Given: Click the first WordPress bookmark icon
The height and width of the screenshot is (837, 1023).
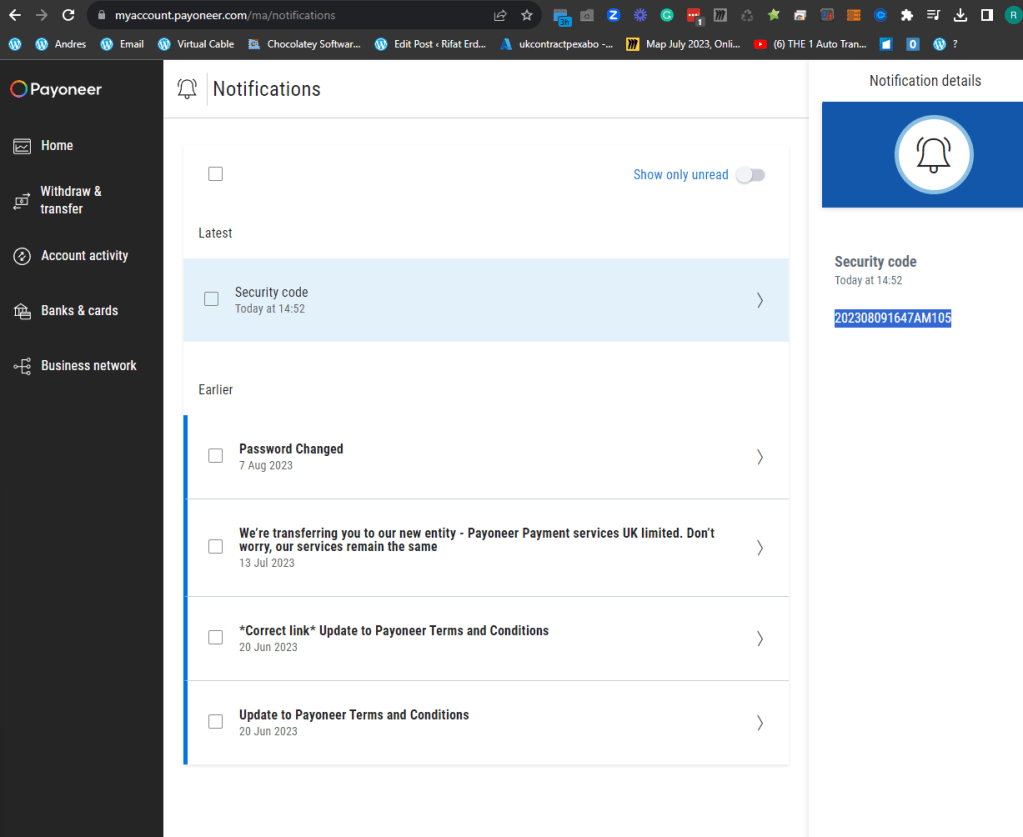Looking at the screenshot, I should pos(15,44).
